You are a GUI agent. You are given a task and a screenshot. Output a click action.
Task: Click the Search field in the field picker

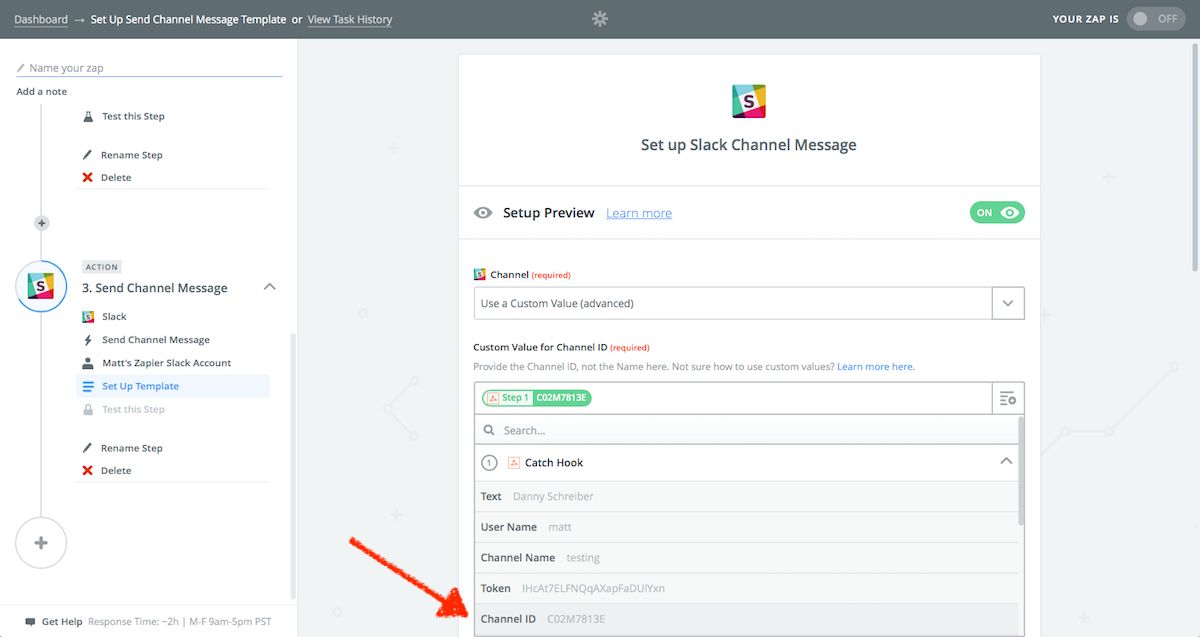745,430
